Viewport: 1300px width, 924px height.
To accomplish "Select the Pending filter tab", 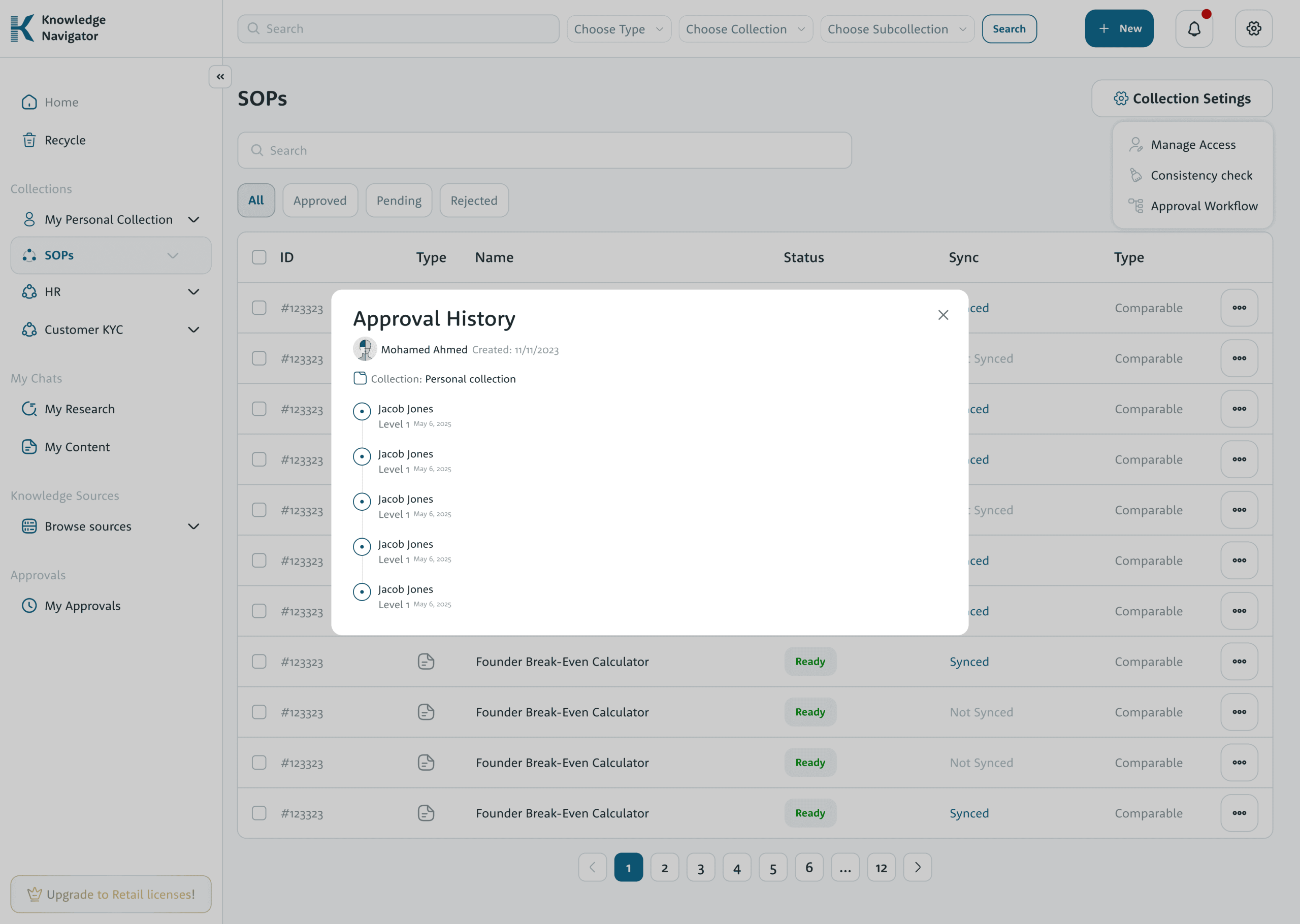I will [398, 200].
